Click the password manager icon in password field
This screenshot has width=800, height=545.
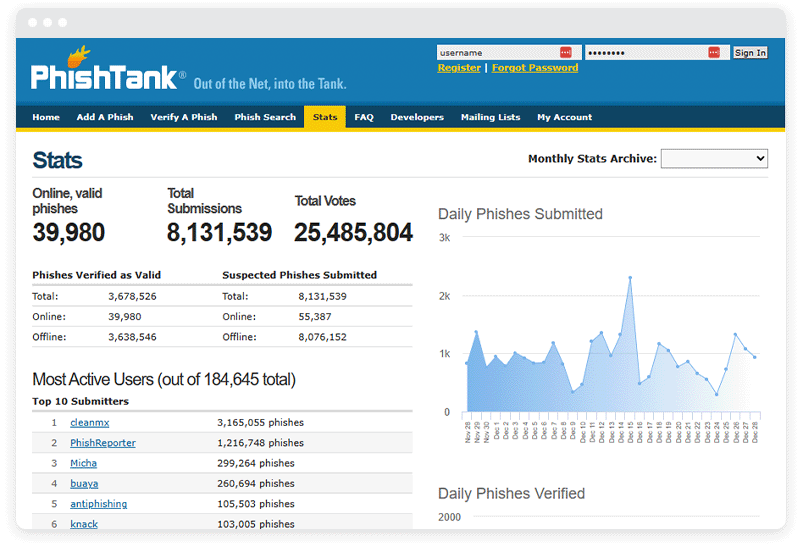click(714, 53)
